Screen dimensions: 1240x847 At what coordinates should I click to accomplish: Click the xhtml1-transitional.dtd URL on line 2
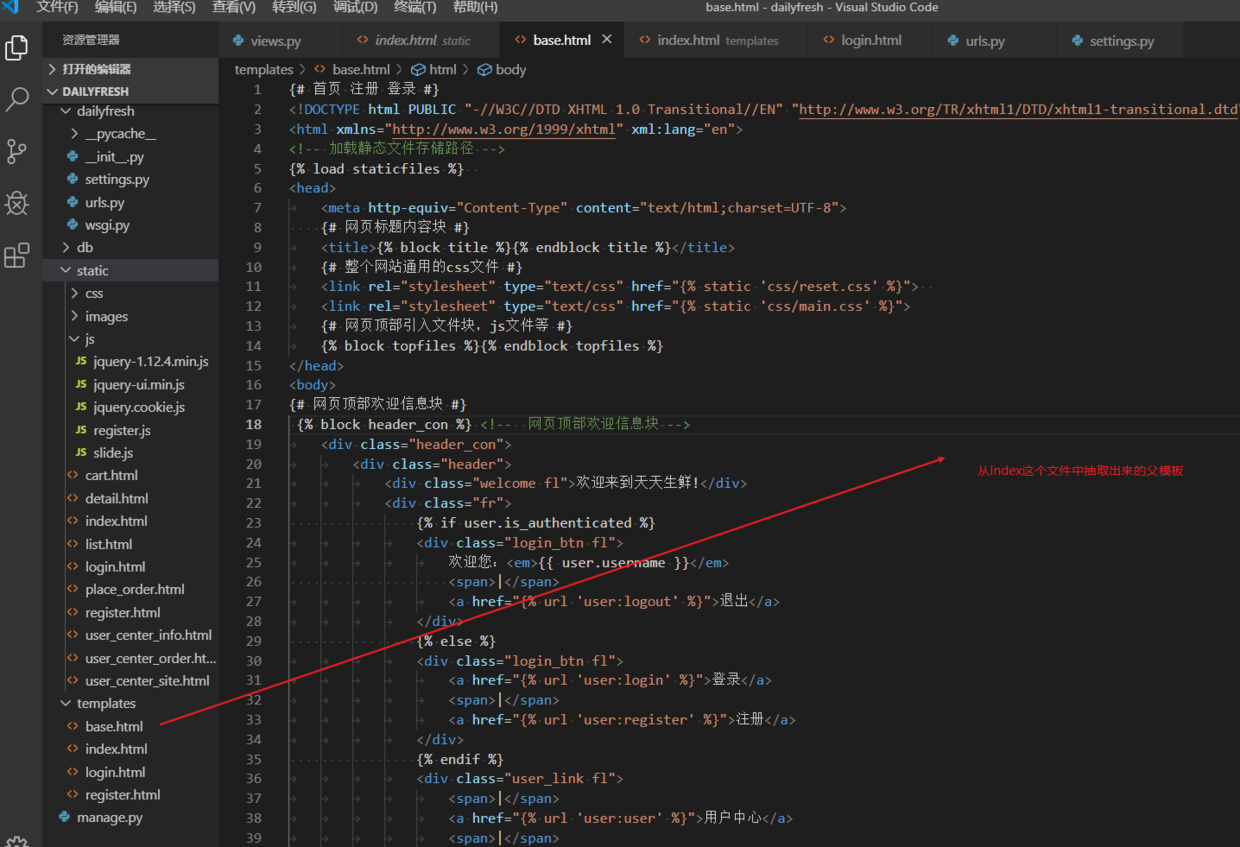(1018, 109)
